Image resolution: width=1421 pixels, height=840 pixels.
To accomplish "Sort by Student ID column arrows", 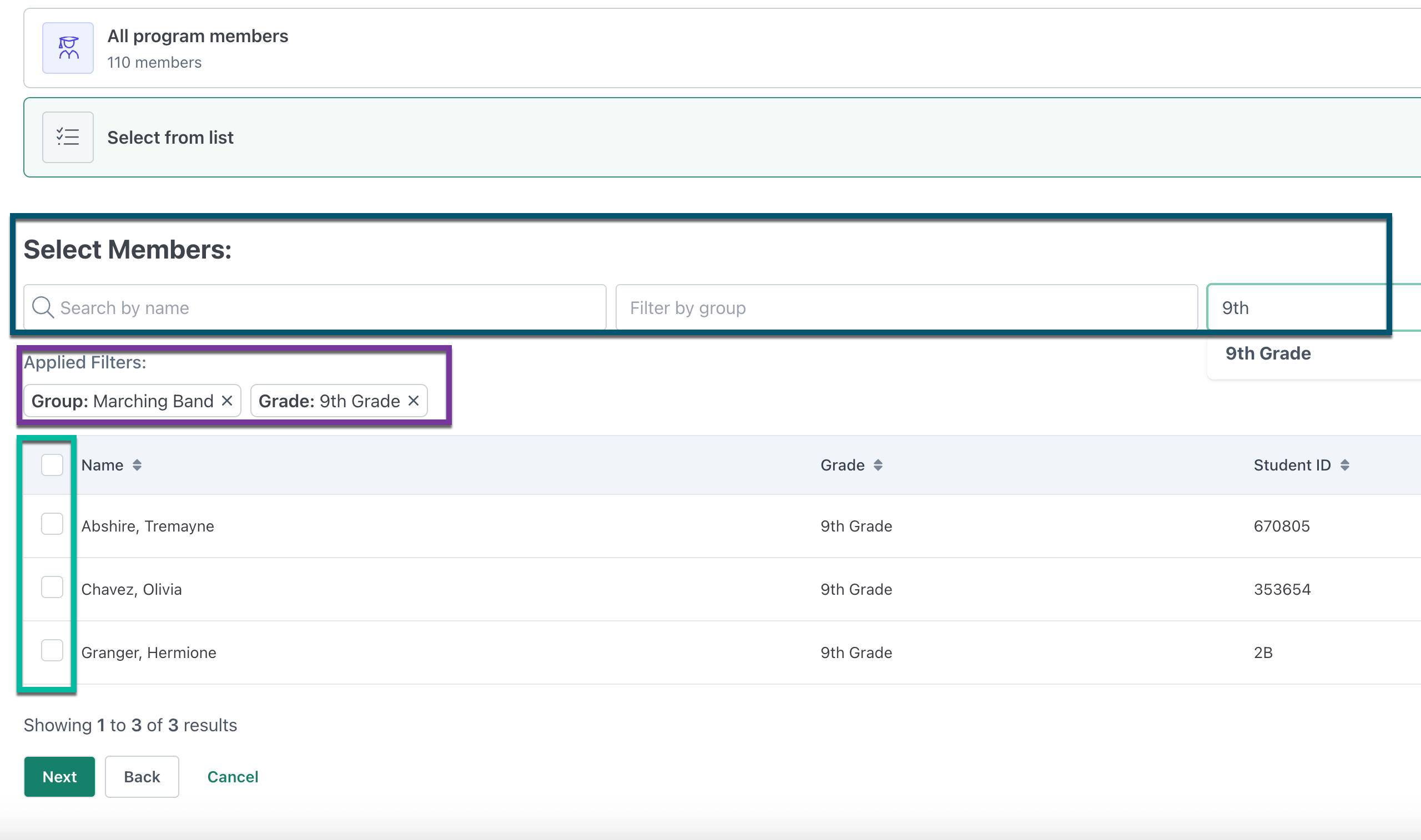I will pyautogui.click(x=1345, y=465).
